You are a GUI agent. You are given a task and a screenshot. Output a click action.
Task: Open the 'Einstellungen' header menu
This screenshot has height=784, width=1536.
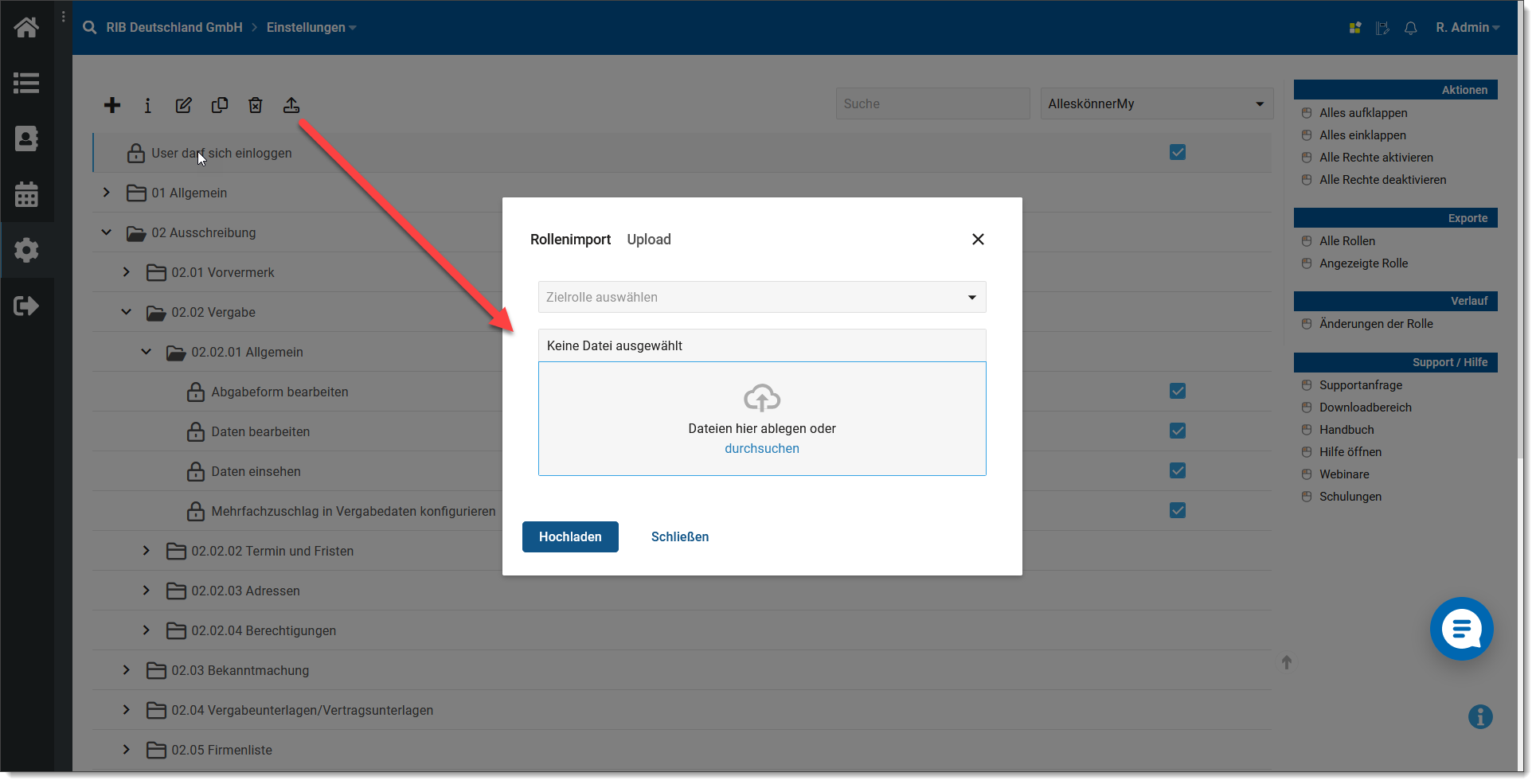(x=311, y=27)
